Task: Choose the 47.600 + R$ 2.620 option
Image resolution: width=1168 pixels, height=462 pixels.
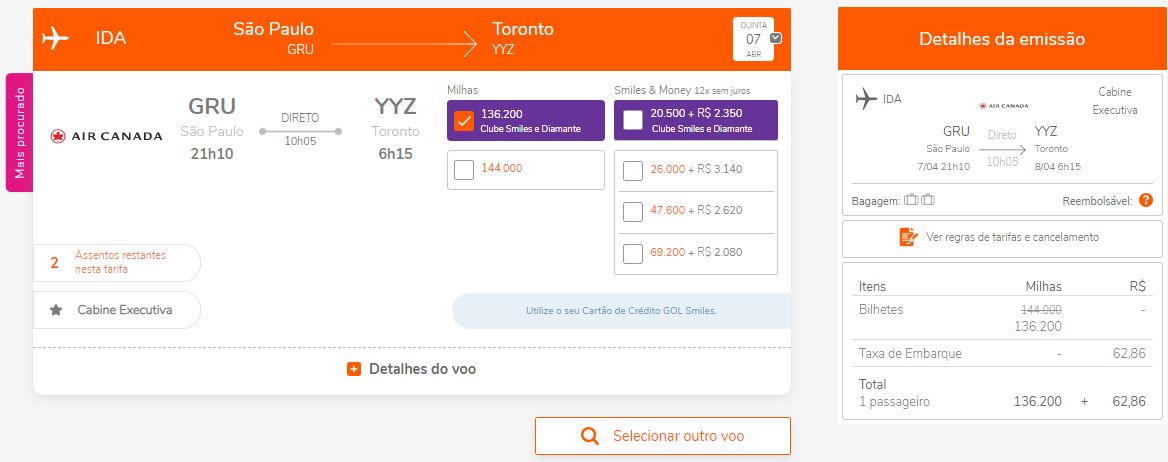Action: click(632, 212)
